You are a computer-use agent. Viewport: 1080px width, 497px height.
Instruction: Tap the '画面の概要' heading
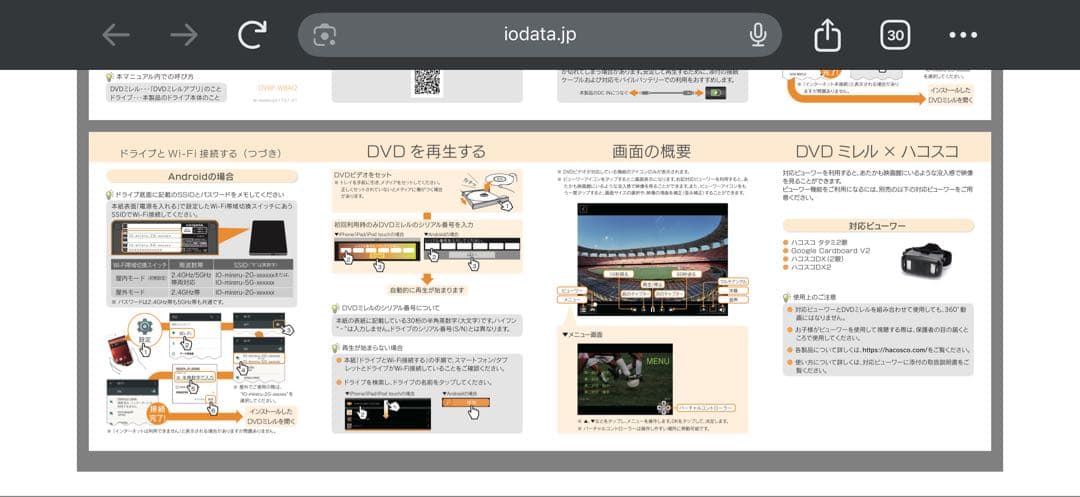tap(652, 151)
